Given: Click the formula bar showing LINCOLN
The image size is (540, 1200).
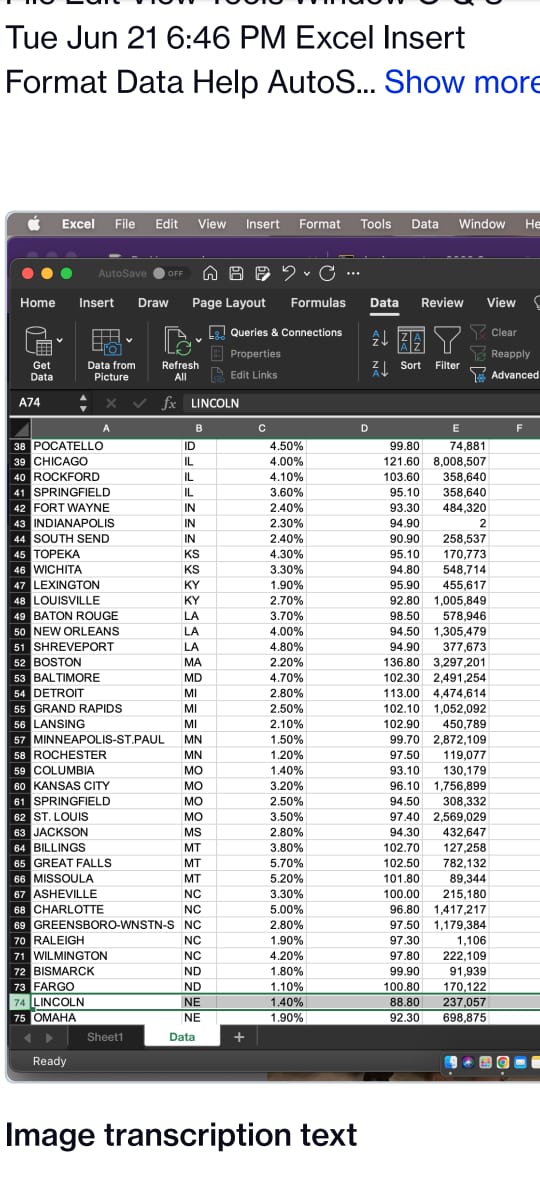Looking at the screenshot, I should pos(360,404).
